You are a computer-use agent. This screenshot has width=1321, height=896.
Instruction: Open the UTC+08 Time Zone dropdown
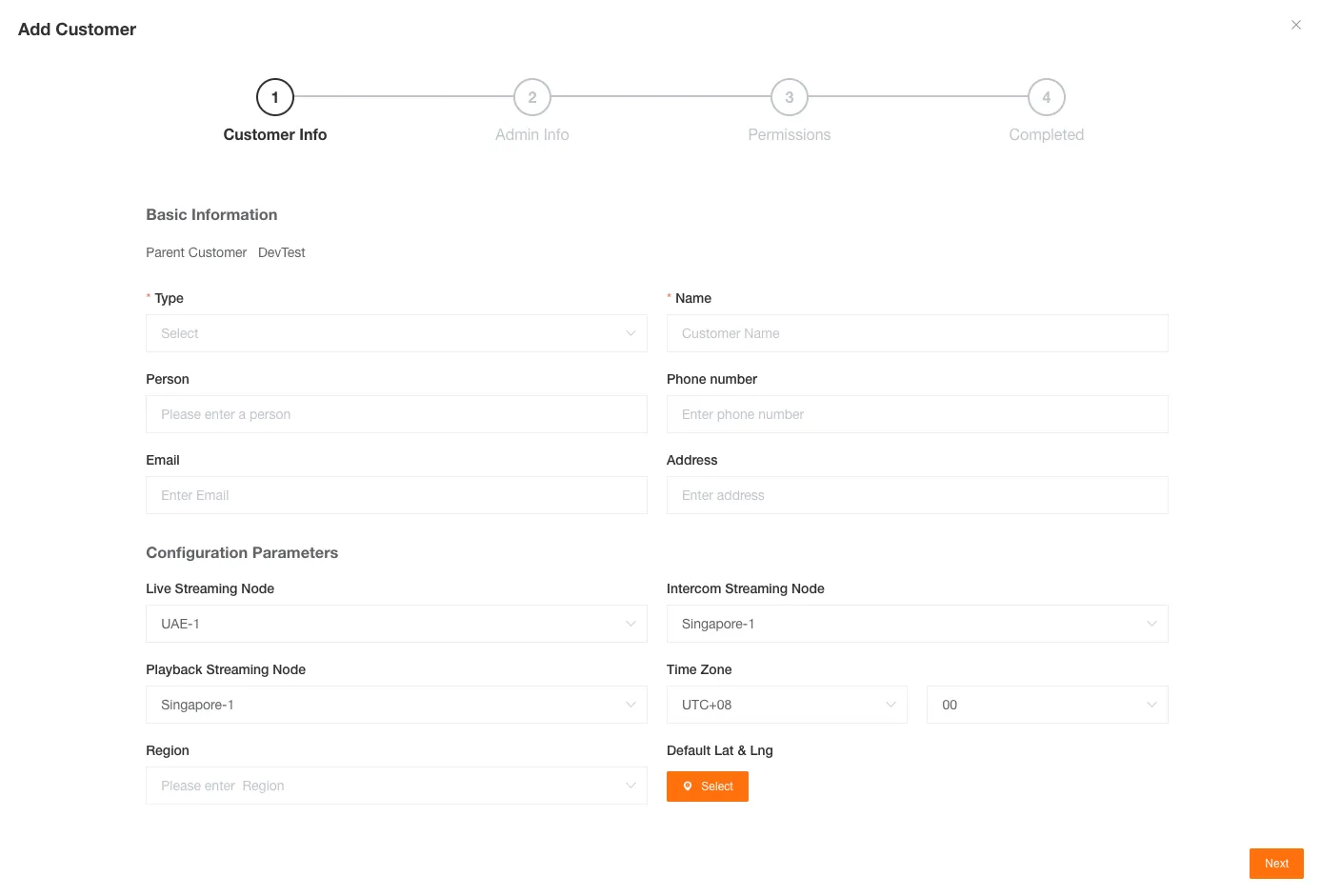pos(787,705)
